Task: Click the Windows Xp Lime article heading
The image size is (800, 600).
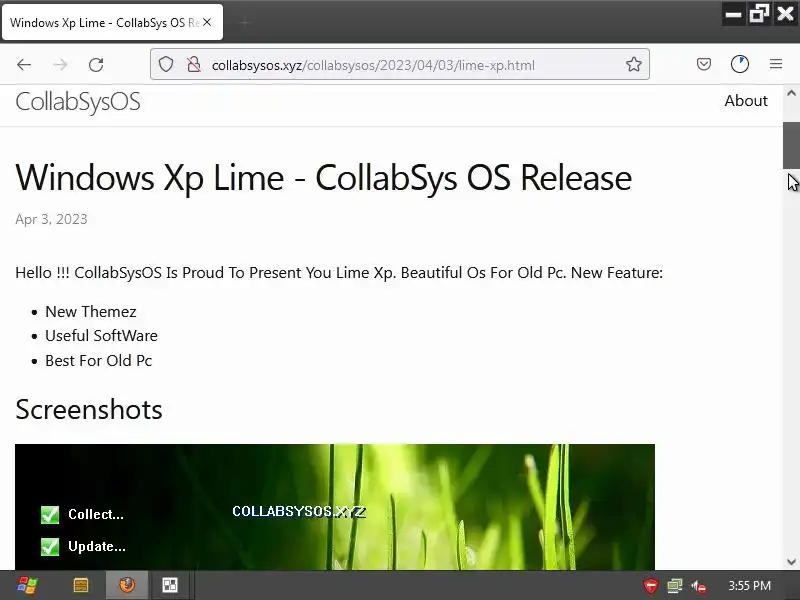Action: pos(323,178)
